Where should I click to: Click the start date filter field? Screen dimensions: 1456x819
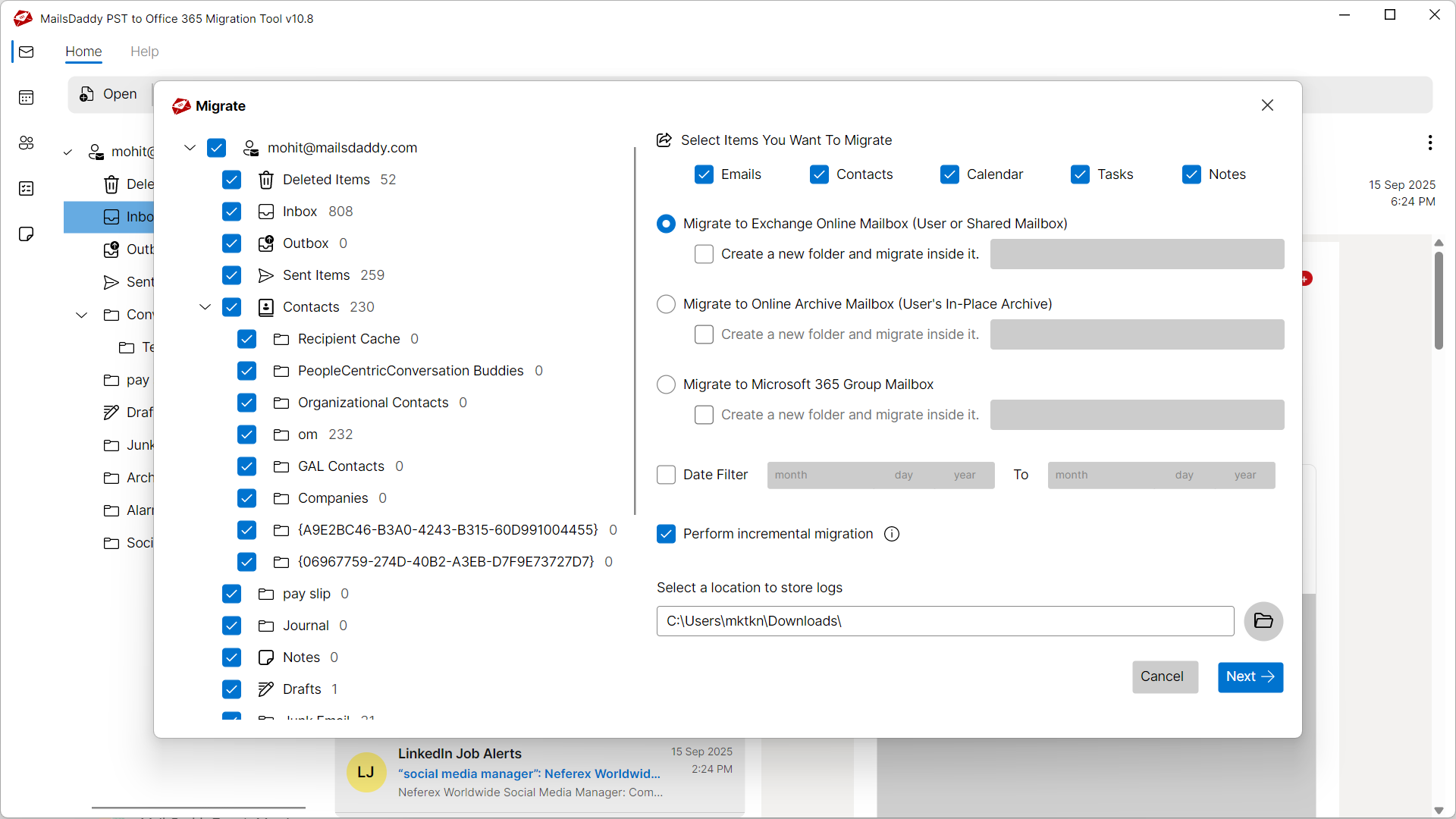point(880,475)
